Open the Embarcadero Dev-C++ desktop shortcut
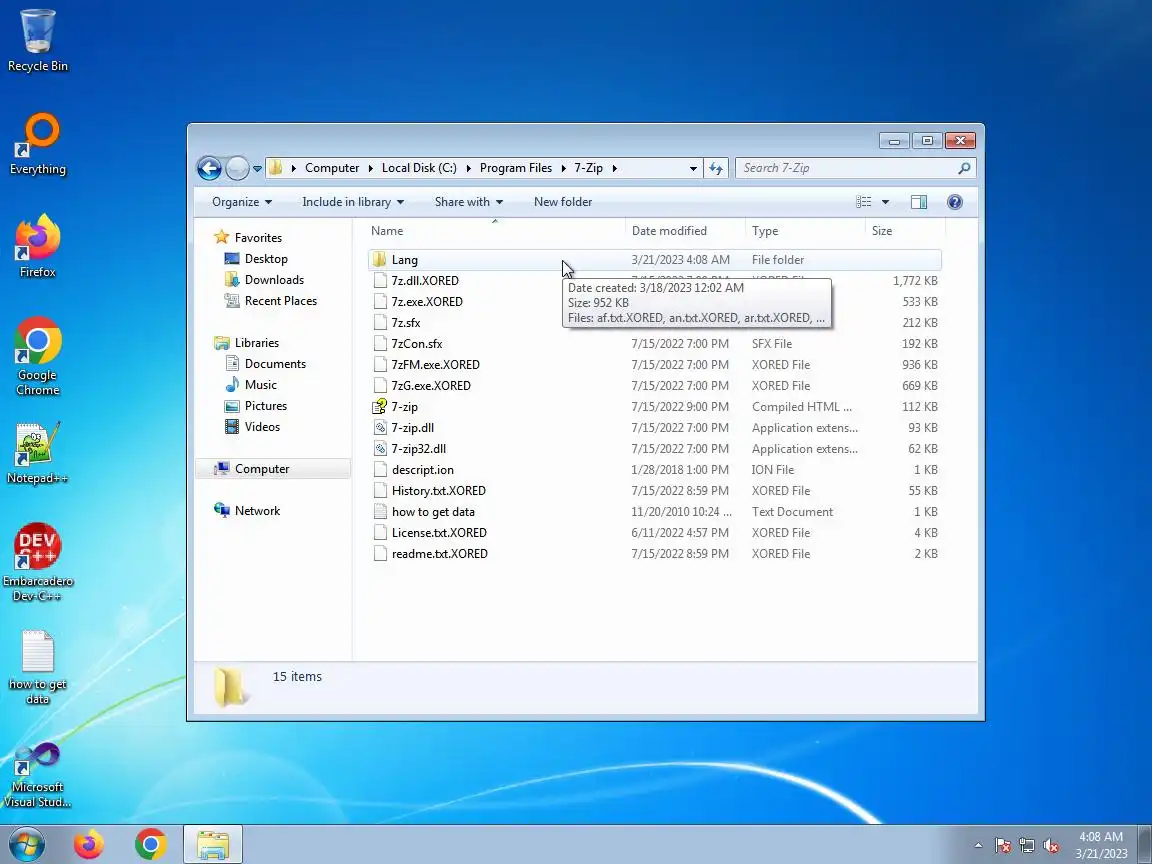This screenshot has width=1152, height=864. coord(37,562)
